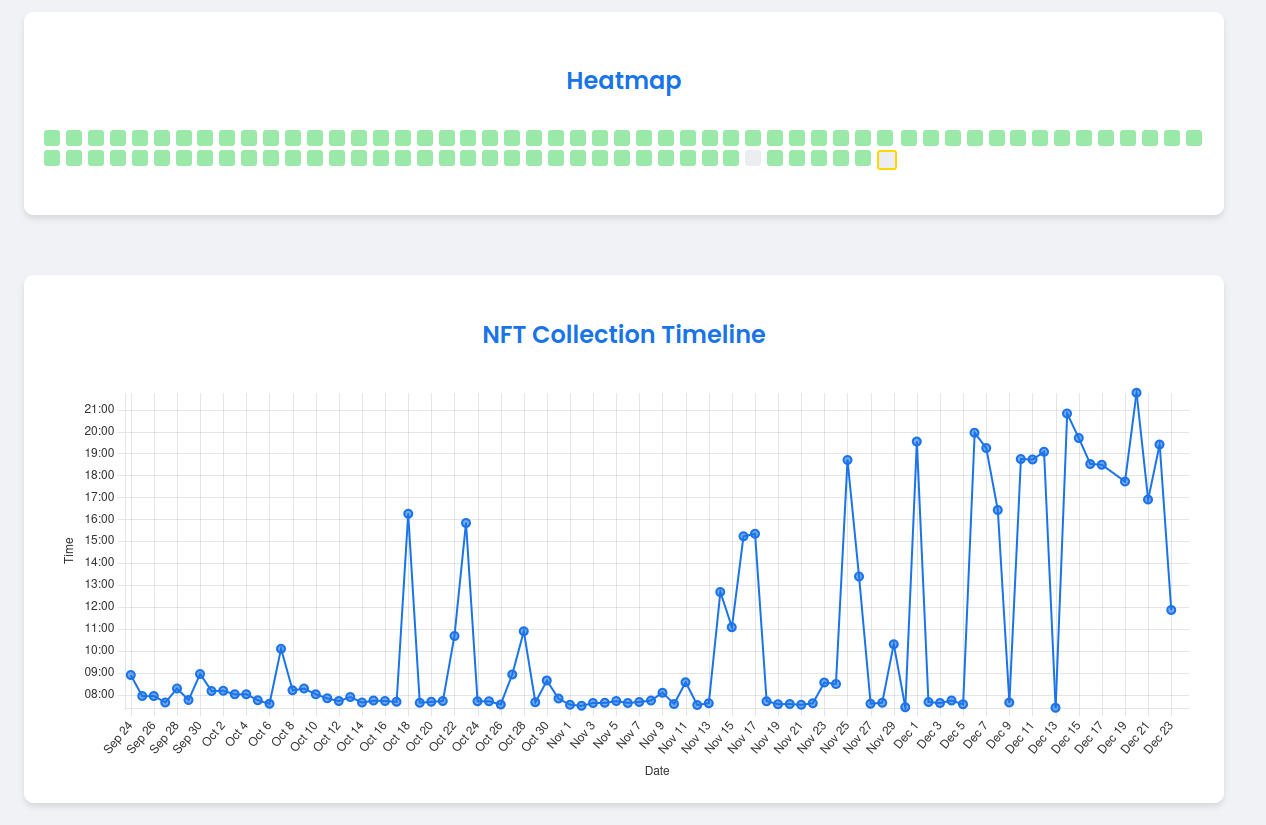Click Nov 26 point near 13:20
The image size is (1266, 825).
click(859, 576)
